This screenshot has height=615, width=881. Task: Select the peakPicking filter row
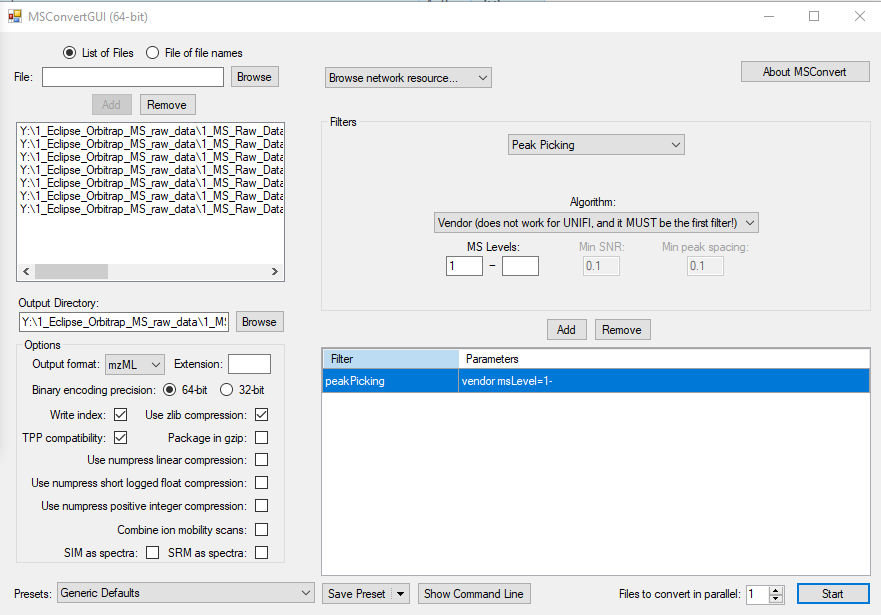(500, 380)
